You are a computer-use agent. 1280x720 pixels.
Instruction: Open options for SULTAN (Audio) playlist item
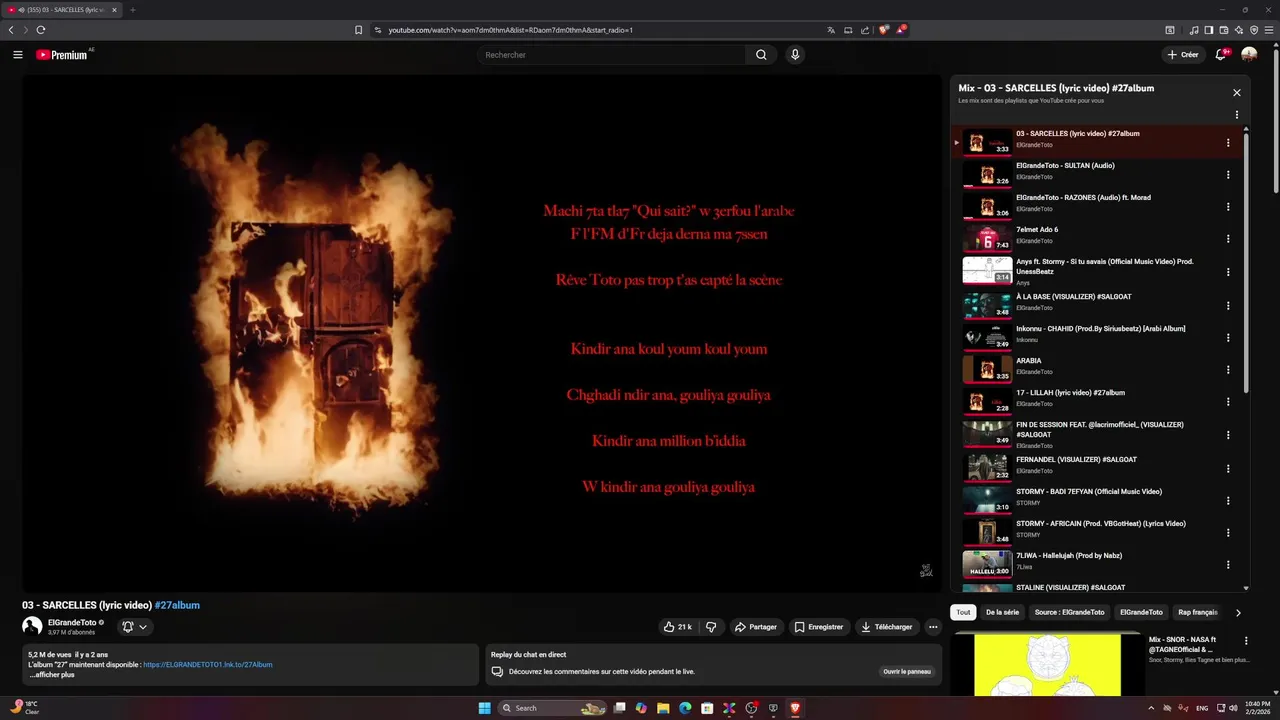click(x=1228, y=175)
